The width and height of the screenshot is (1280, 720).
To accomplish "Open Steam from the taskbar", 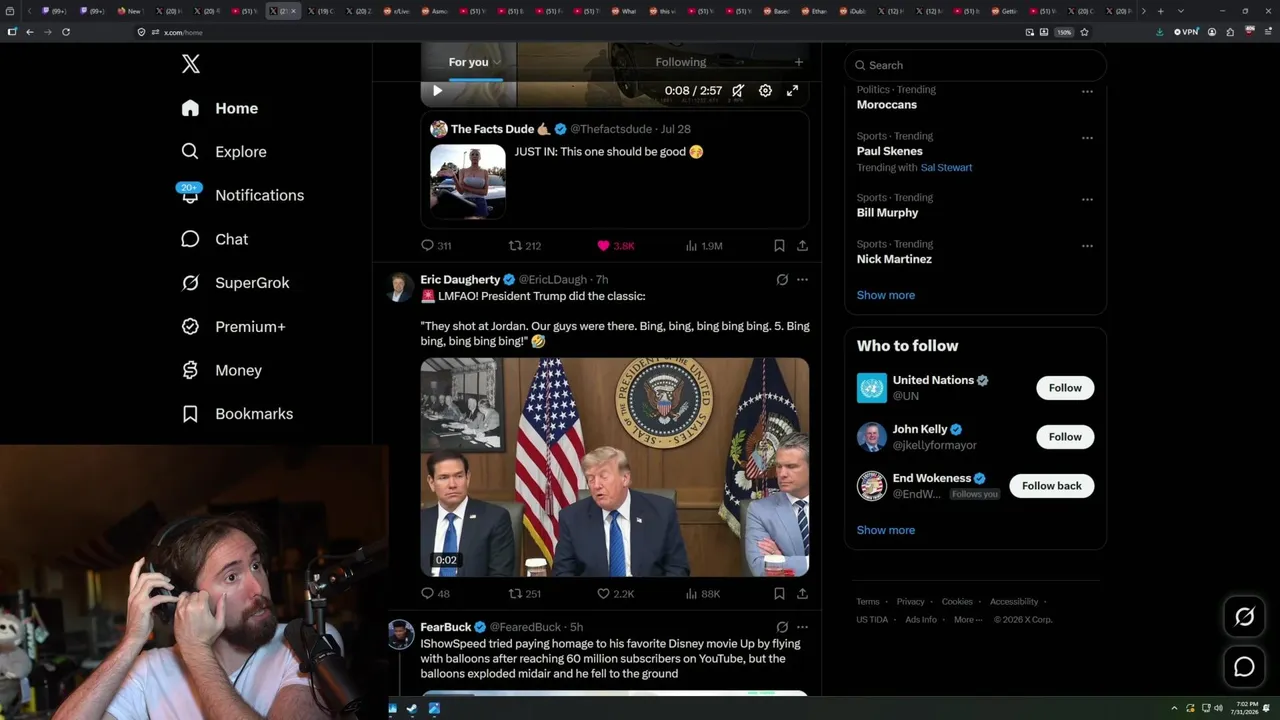I will (412, 709).
